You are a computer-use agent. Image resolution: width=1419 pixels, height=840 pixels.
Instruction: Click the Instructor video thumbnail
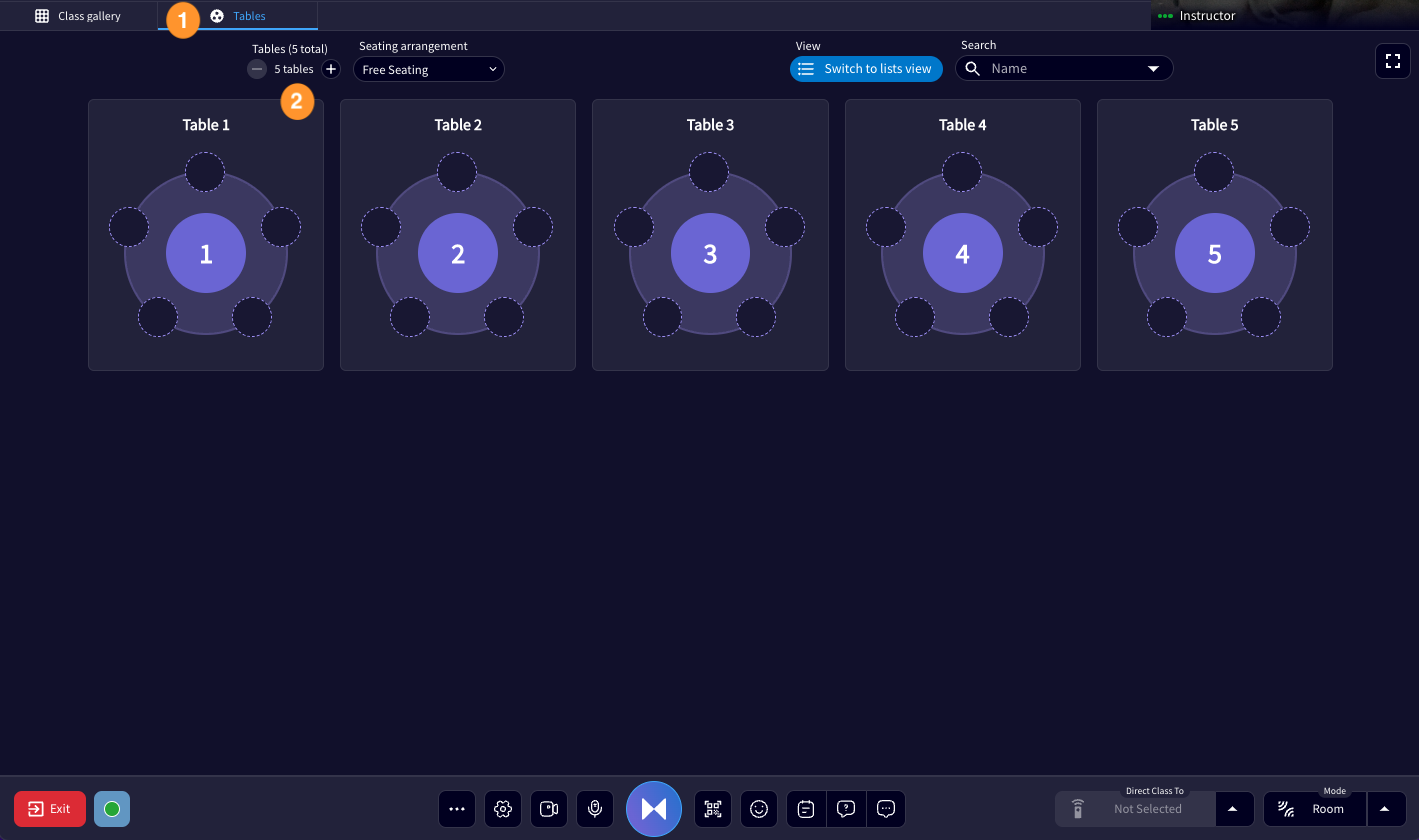[x=1284, y=15]
